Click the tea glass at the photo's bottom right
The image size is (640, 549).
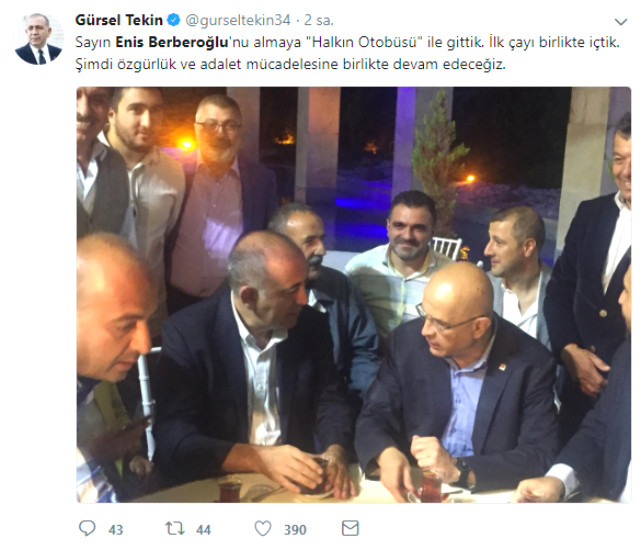[431, 485]
